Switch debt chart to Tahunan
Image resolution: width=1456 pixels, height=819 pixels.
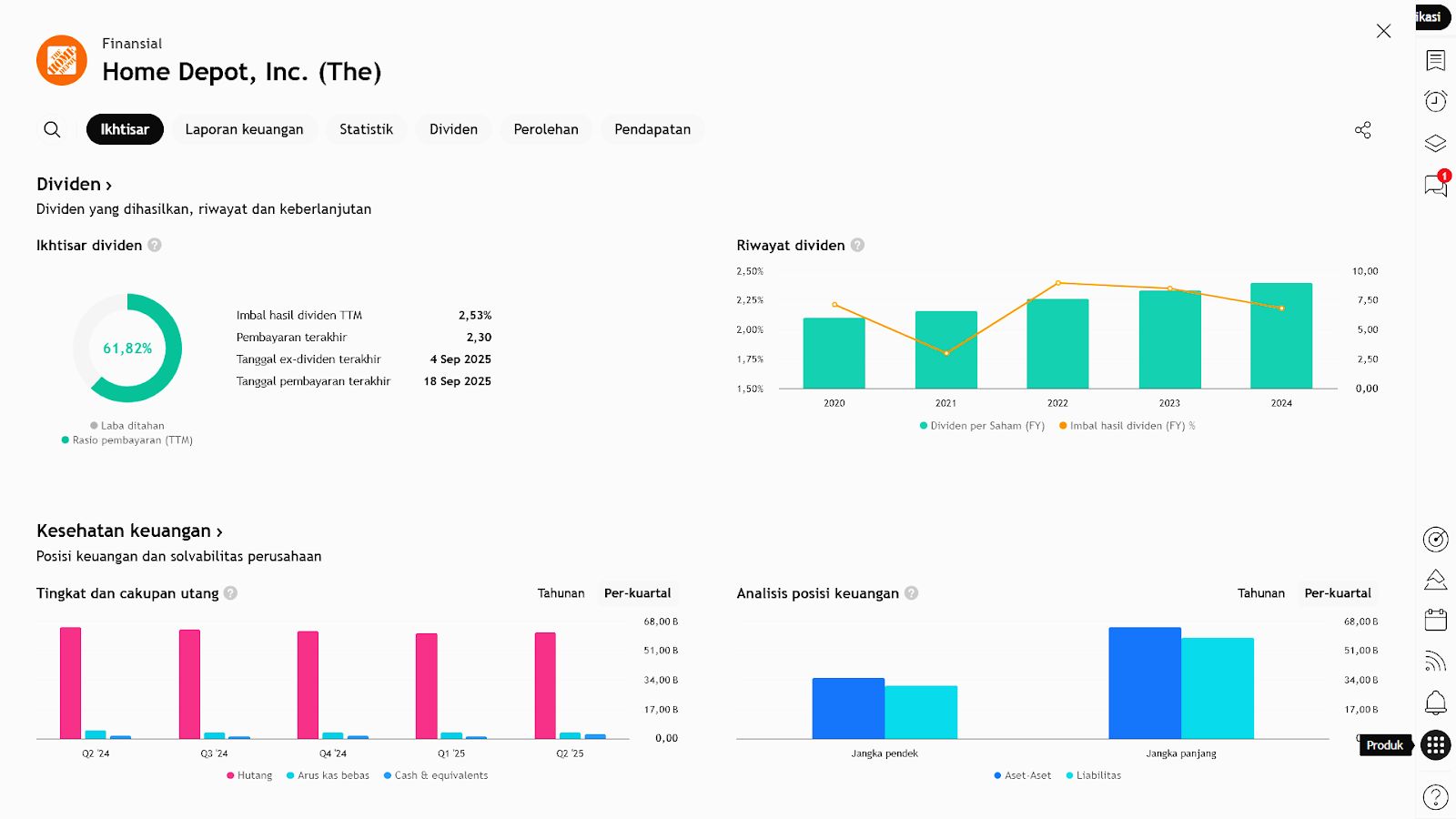(x=561, y=593)
